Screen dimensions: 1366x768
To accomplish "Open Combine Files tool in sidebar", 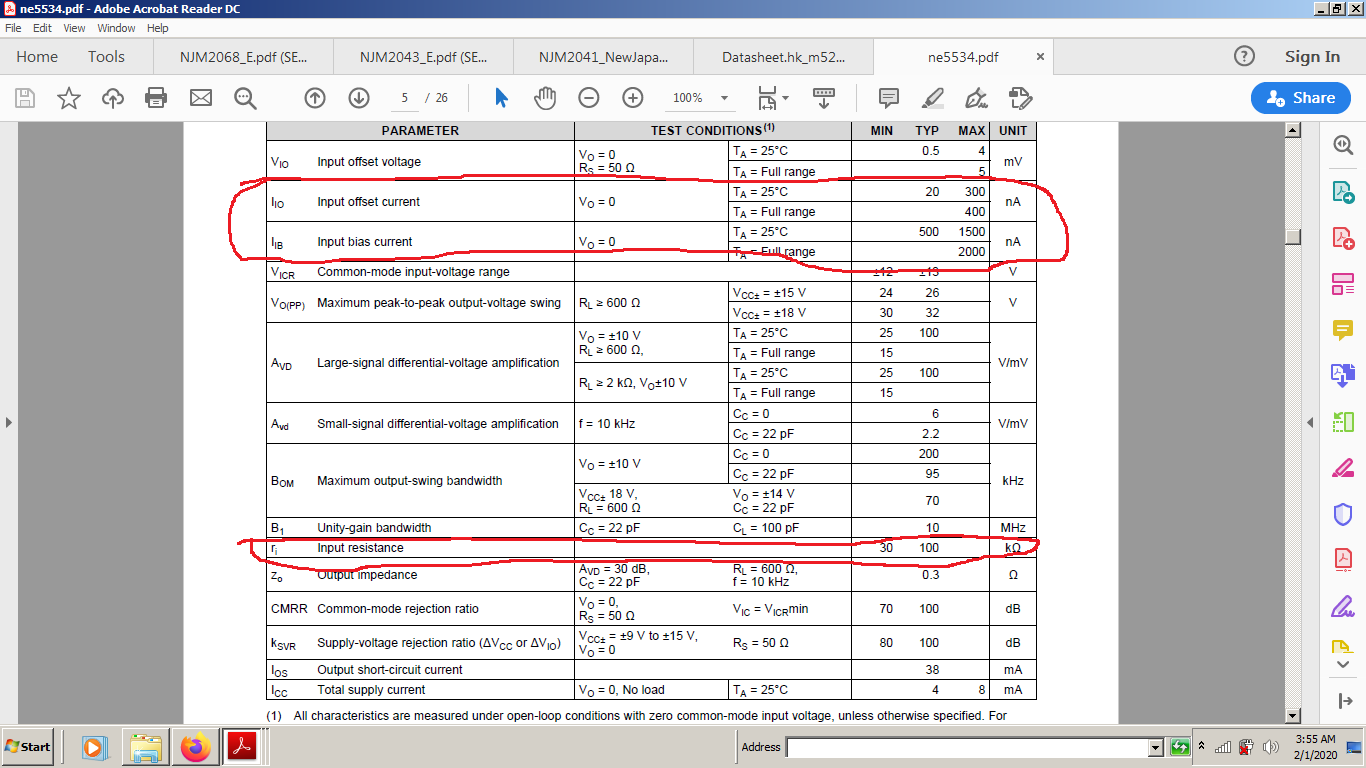I will pos(1343,375).
